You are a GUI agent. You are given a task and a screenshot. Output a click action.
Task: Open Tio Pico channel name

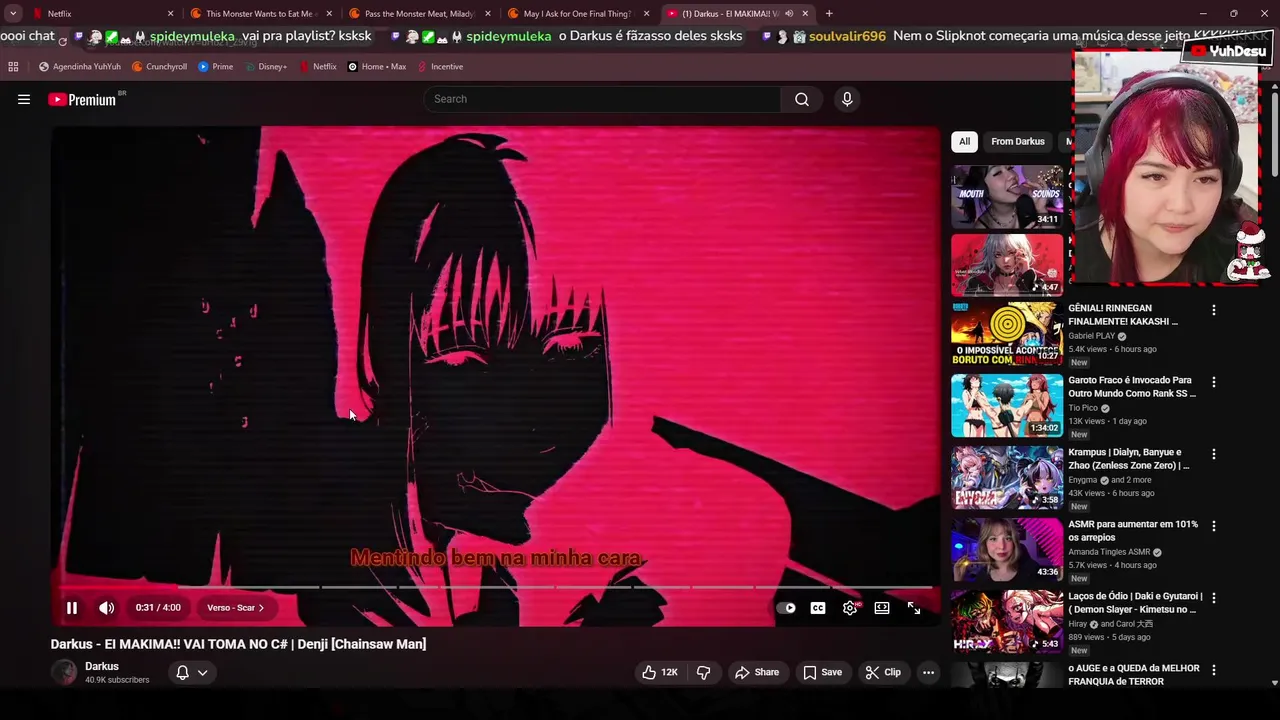pos(1083,408)
